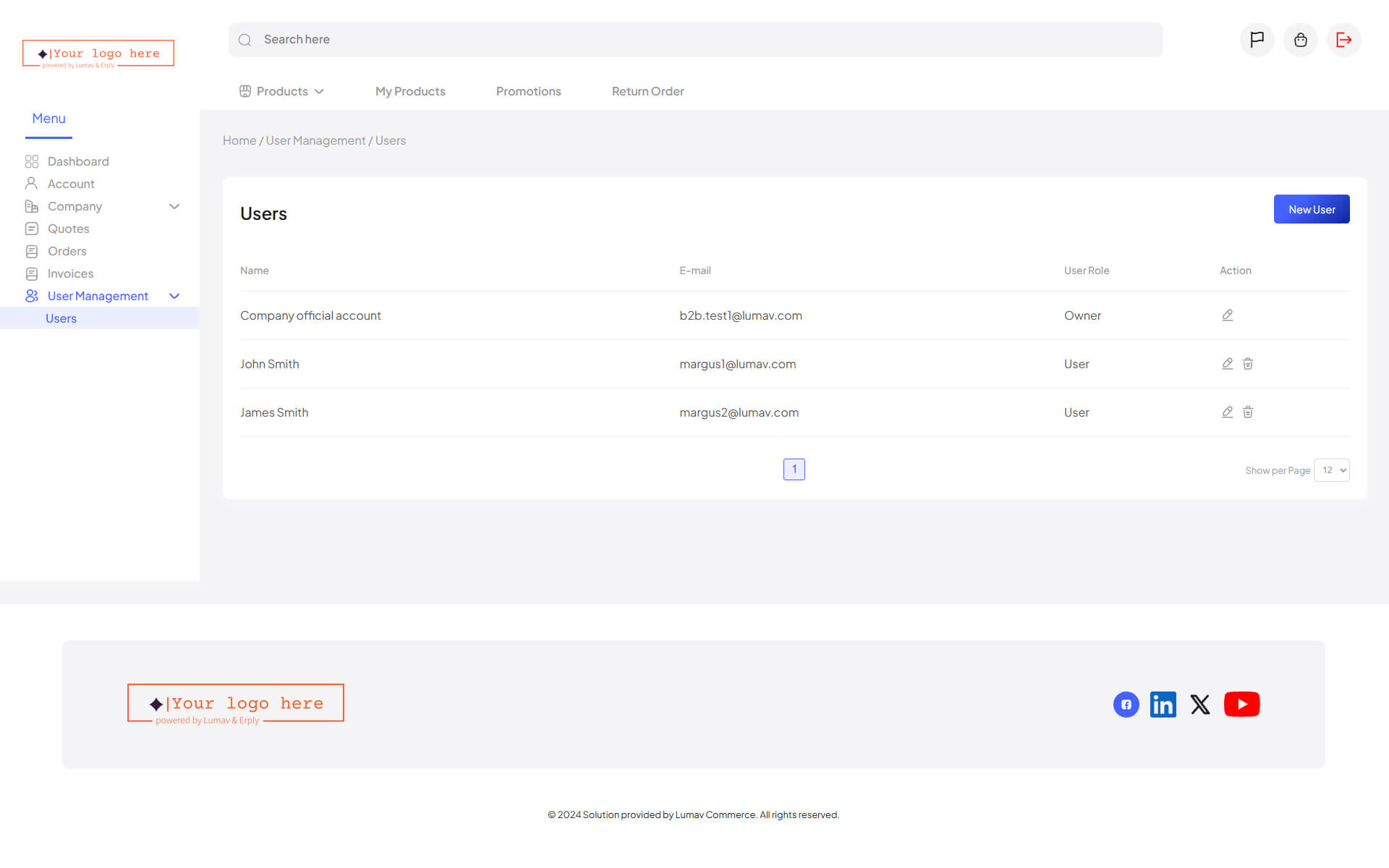The width and height of the screenshot is (1389, 868).
Task: Go to My Products tab
Action: (x=410, y=91)
